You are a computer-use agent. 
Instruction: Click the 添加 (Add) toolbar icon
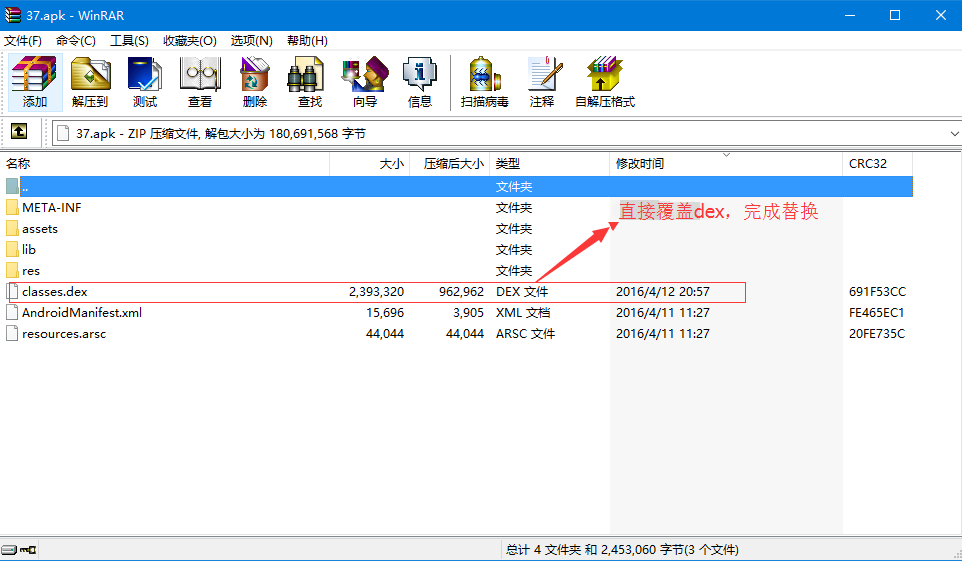[35, 82]
